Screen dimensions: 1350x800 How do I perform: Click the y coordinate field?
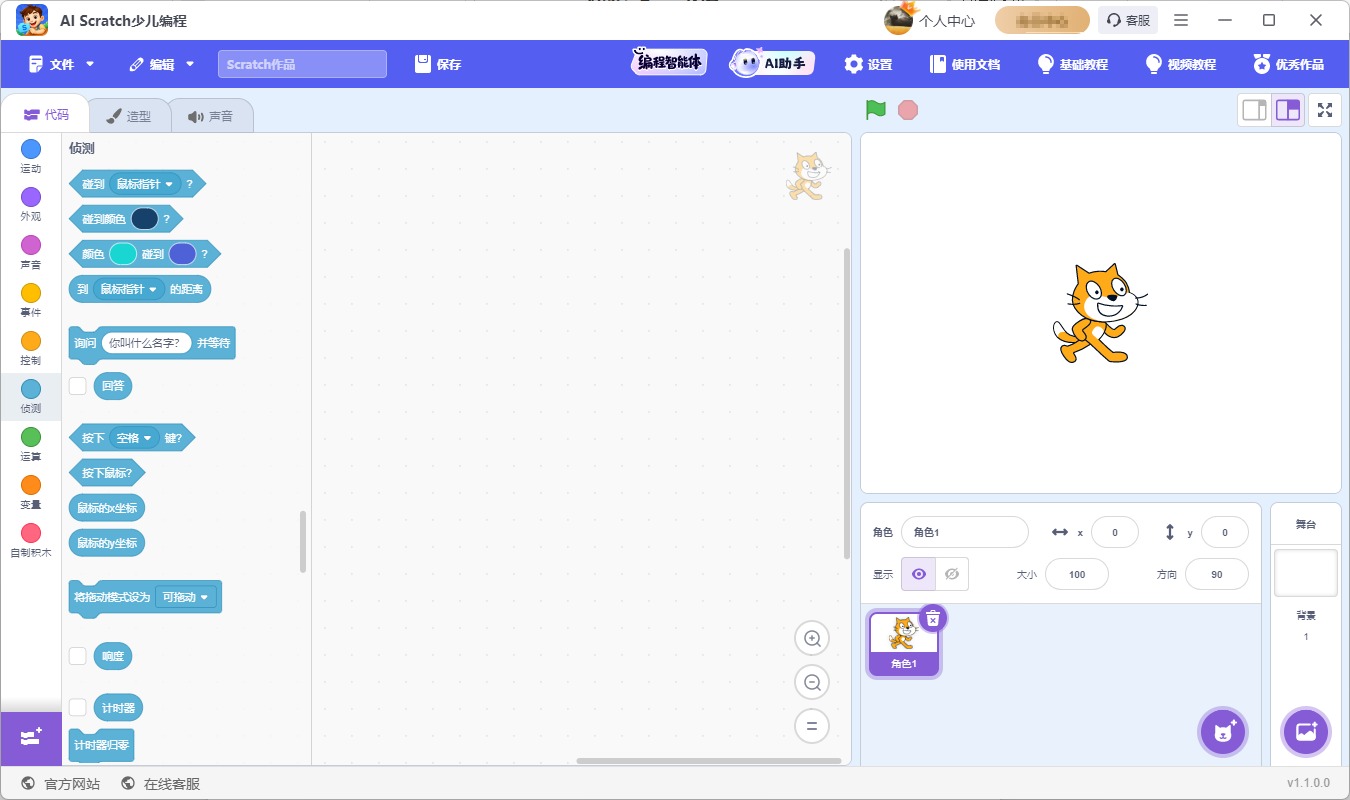point(1225,532)
